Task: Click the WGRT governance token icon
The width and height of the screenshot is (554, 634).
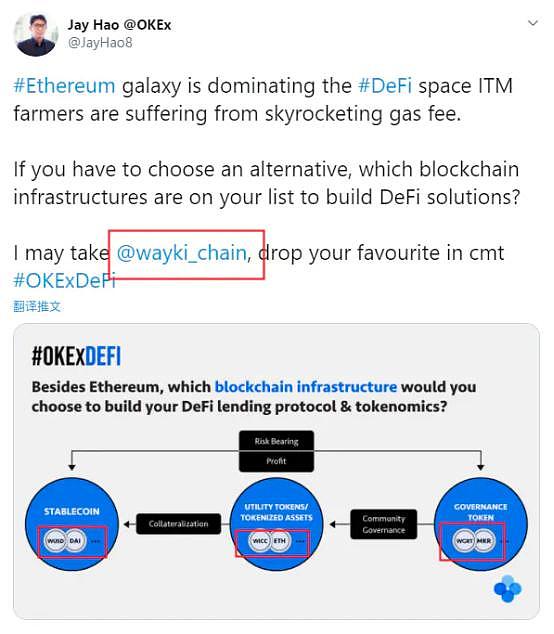Action: 464,541
